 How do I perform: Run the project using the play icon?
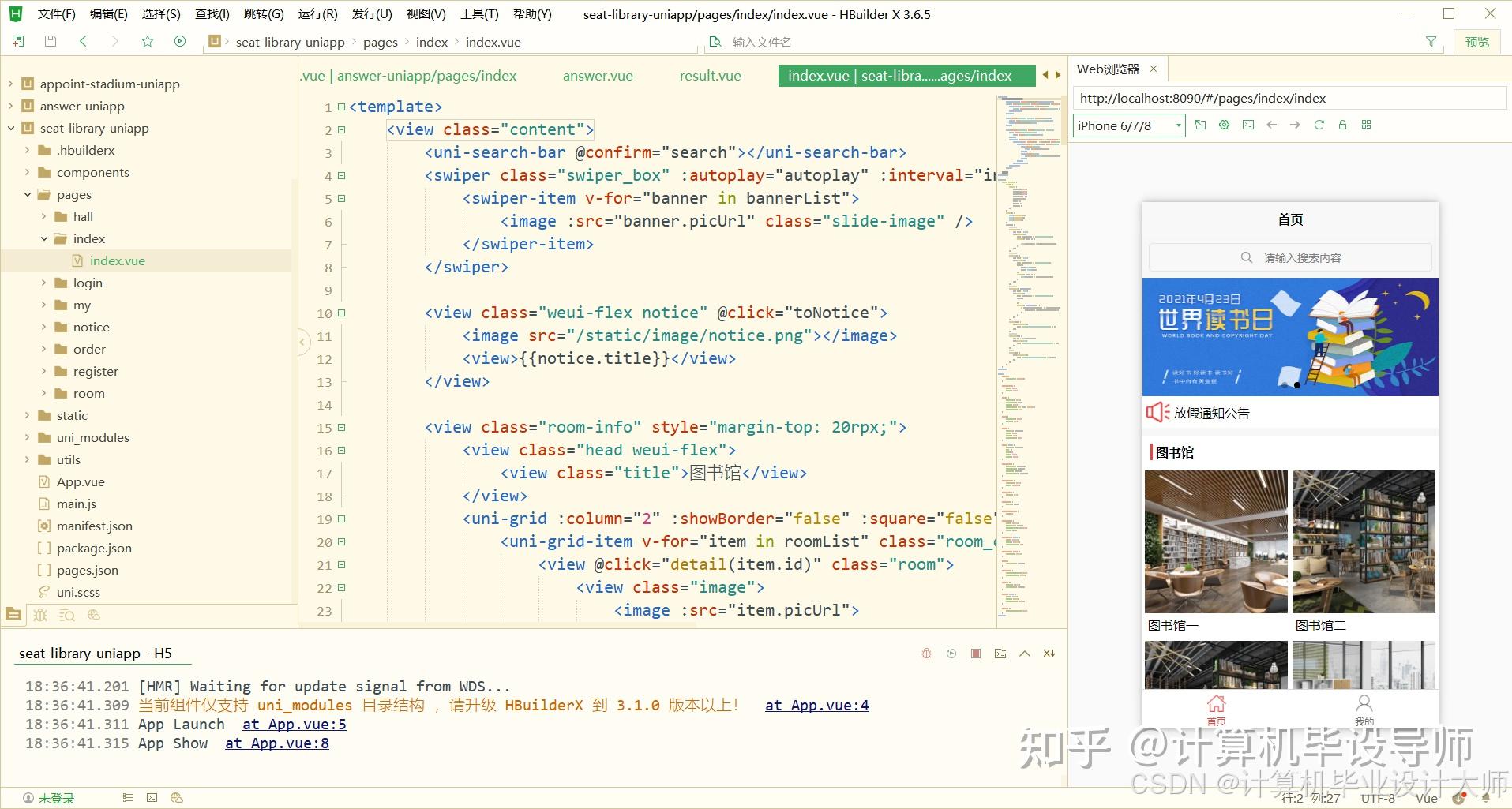point(180,41)
